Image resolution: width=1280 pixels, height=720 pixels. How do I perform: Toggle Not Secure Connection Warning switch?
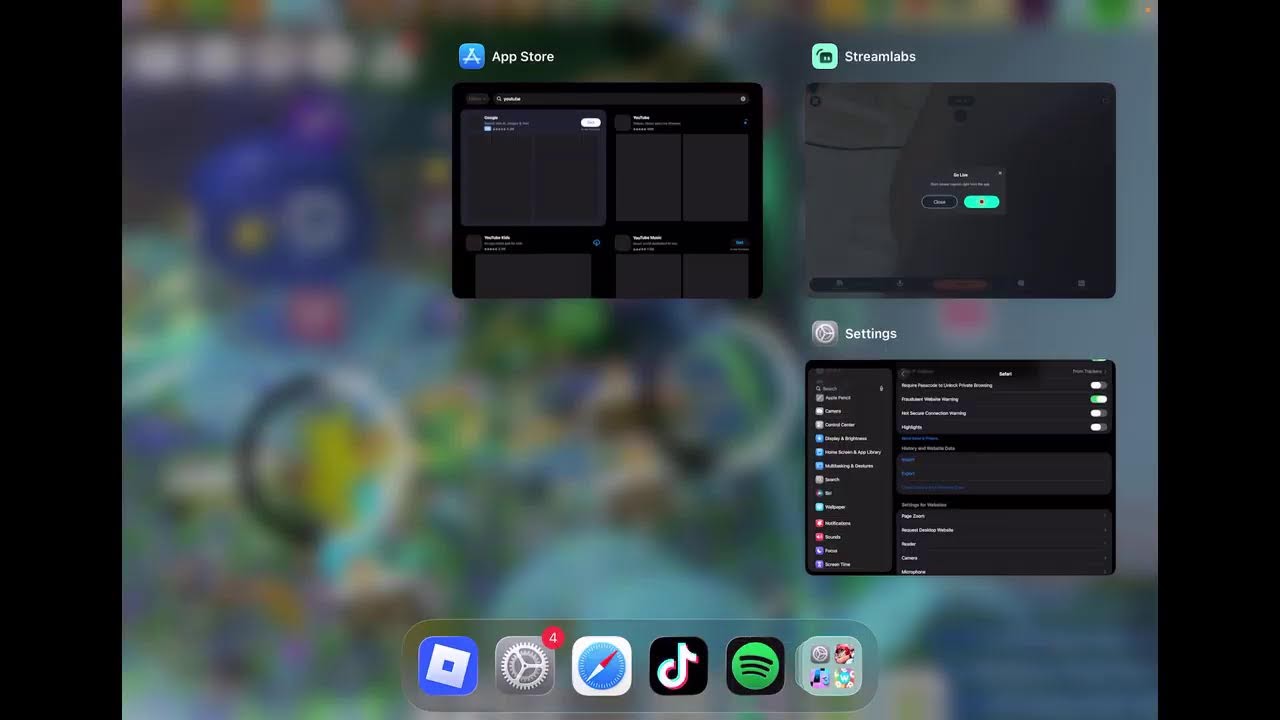point(1099,413)
